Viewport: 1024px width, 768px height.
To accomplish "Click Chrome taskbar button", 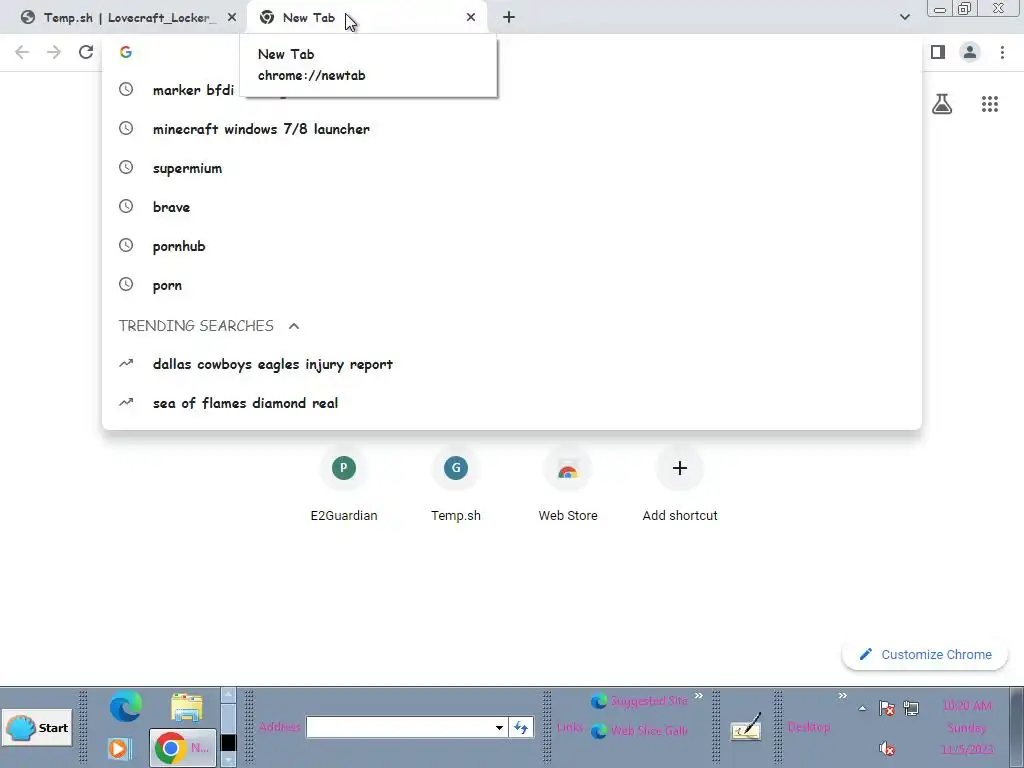I will coord(183,748).
